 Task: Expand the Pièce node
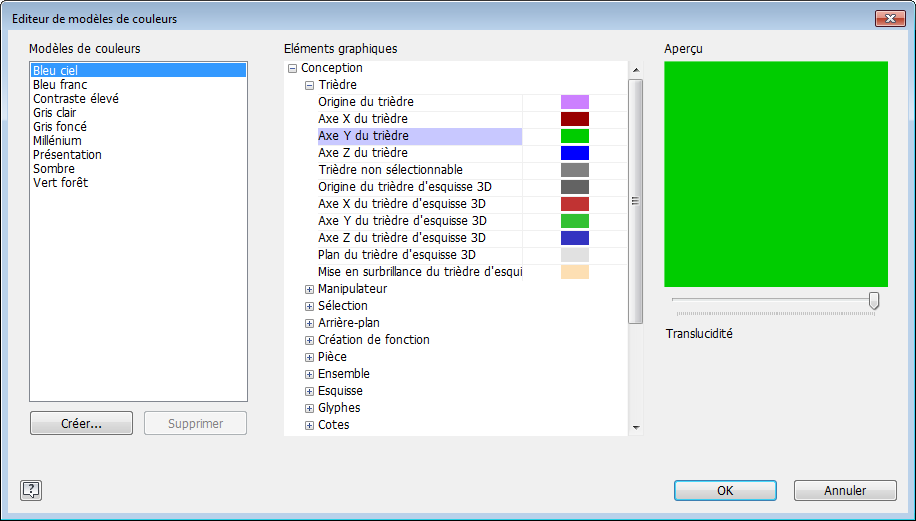tap(310, 357)
